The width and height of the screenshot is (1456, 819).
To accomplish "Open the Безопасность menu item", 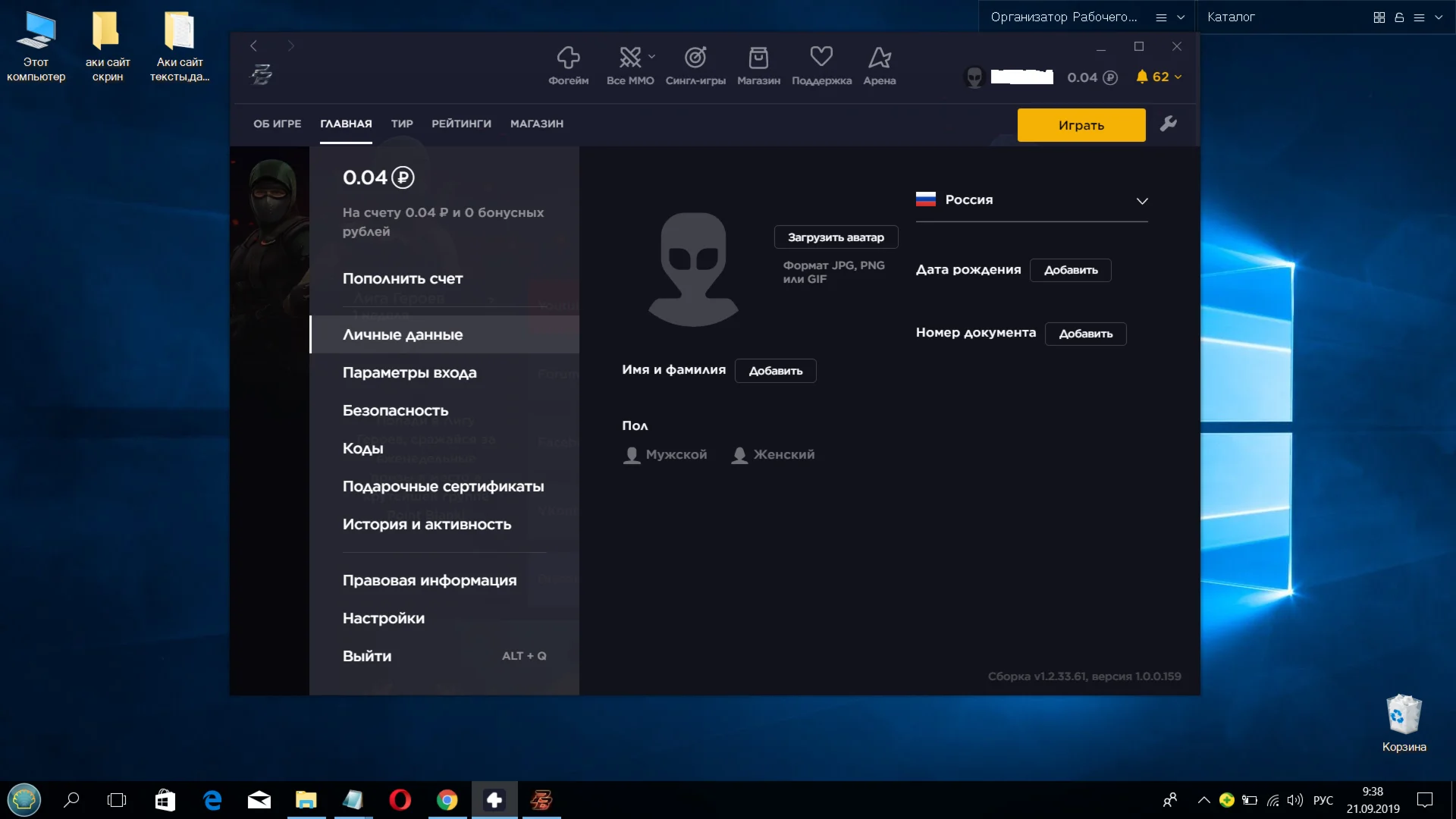I will [395, 410].
